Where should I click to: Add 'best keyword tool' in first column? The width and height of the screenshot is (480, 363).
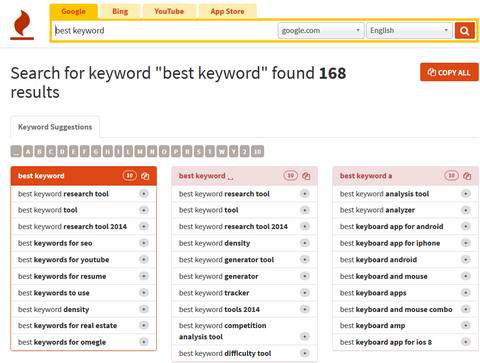pos(144,210)
